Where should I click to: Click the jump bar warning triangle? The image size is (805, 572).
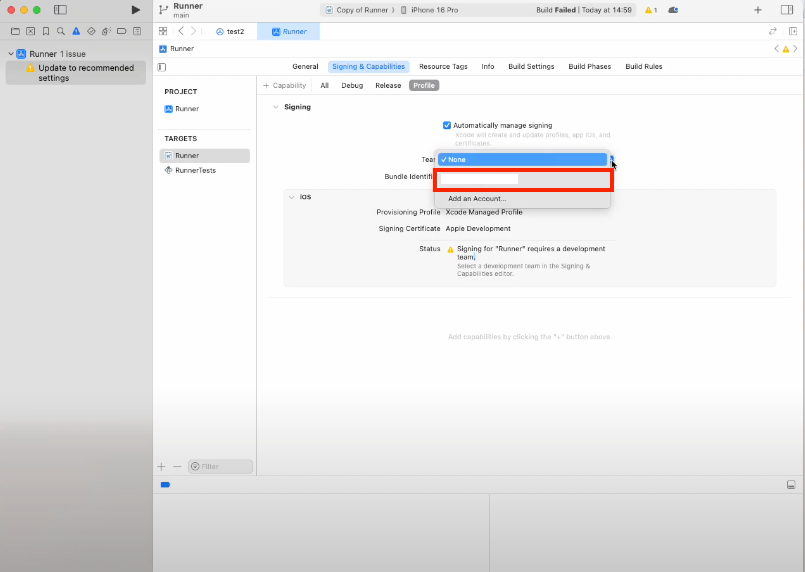click(785, 49)
